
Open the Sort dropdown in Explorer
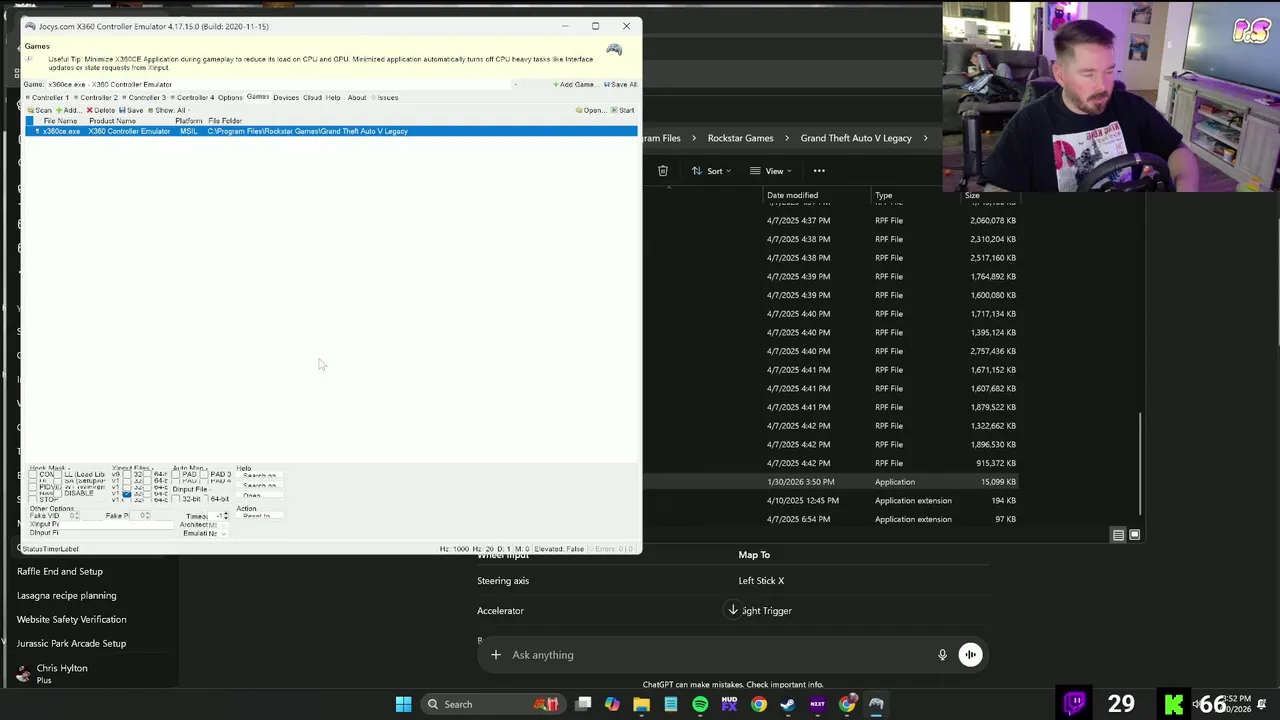click(x=711, y=171)
